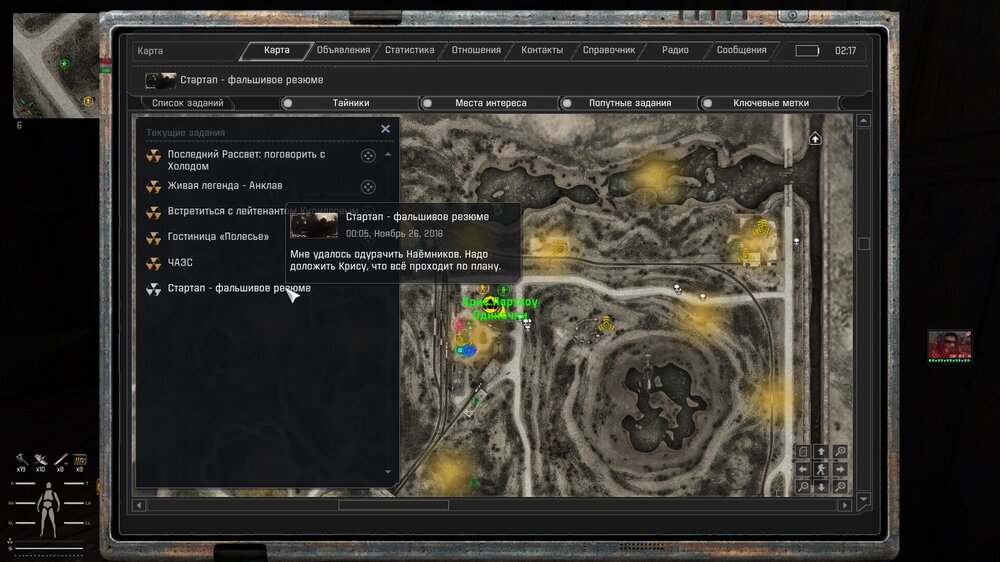Screen dimensions: 1000x562
Task: Click the Список заданий button
Action: pyautogui.click(x=188, y=103)
